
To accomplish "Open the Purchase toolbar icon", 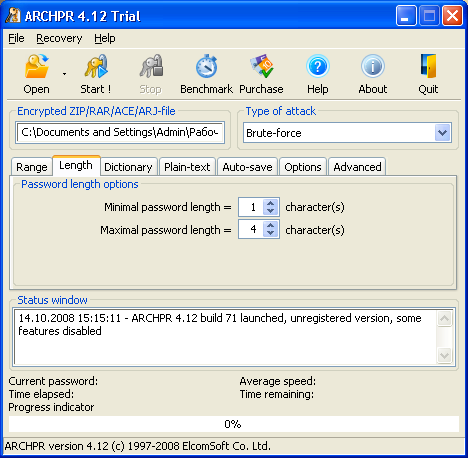I will pos(262,67).
